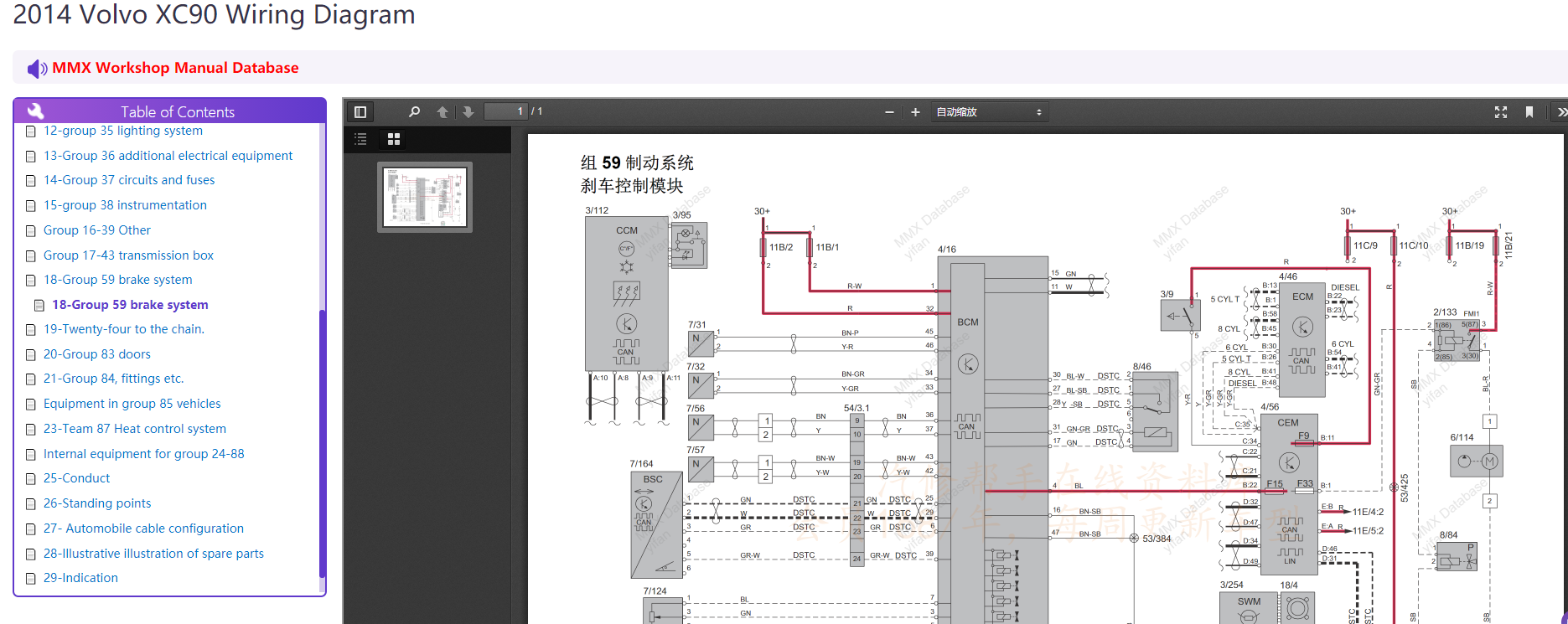The width and height of the screenshot is (1568, 624).
Task: Open 28-Illustrative illustration of spare parts
Action: pos(153,554)
